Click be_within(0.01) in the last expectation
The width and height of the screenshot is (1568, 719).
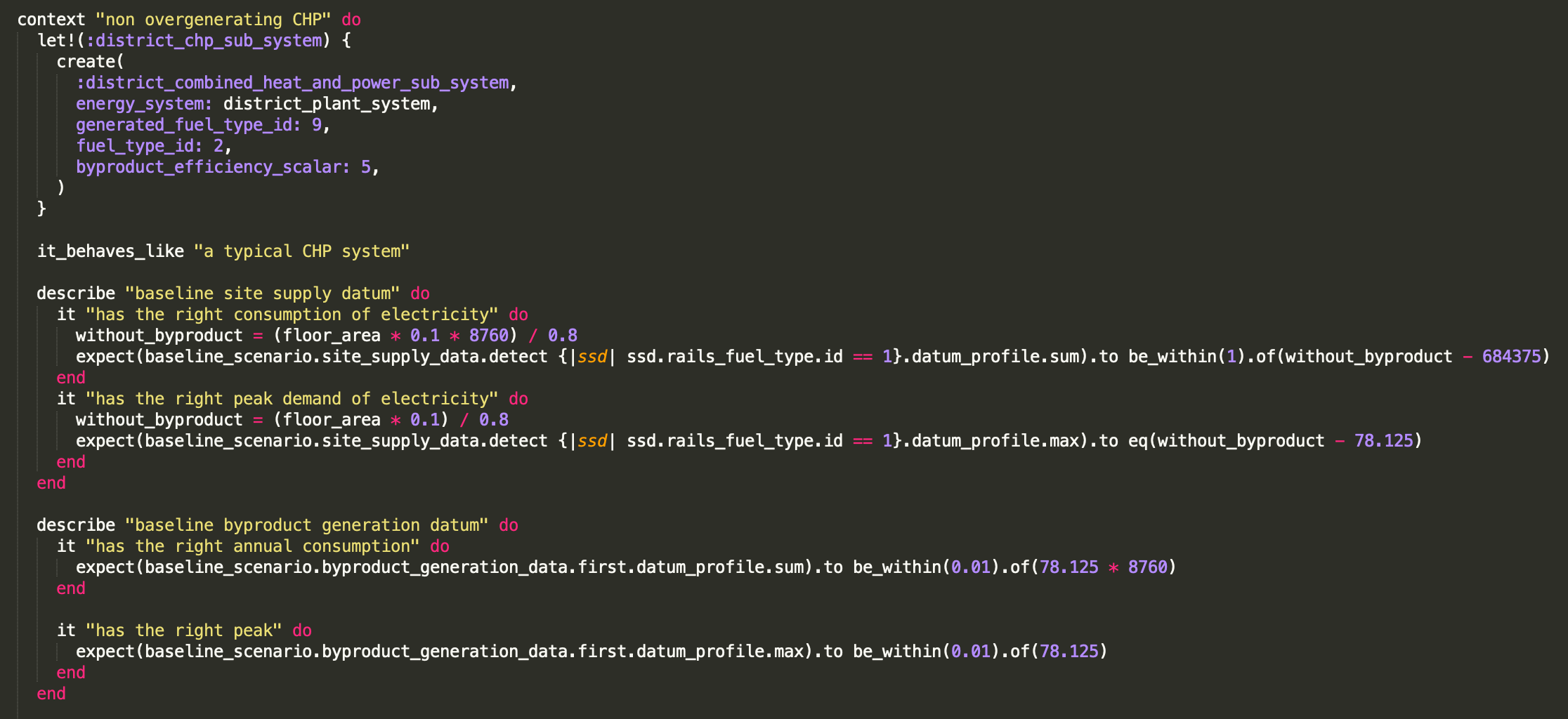pyautogui.click(x=926, y=652)
